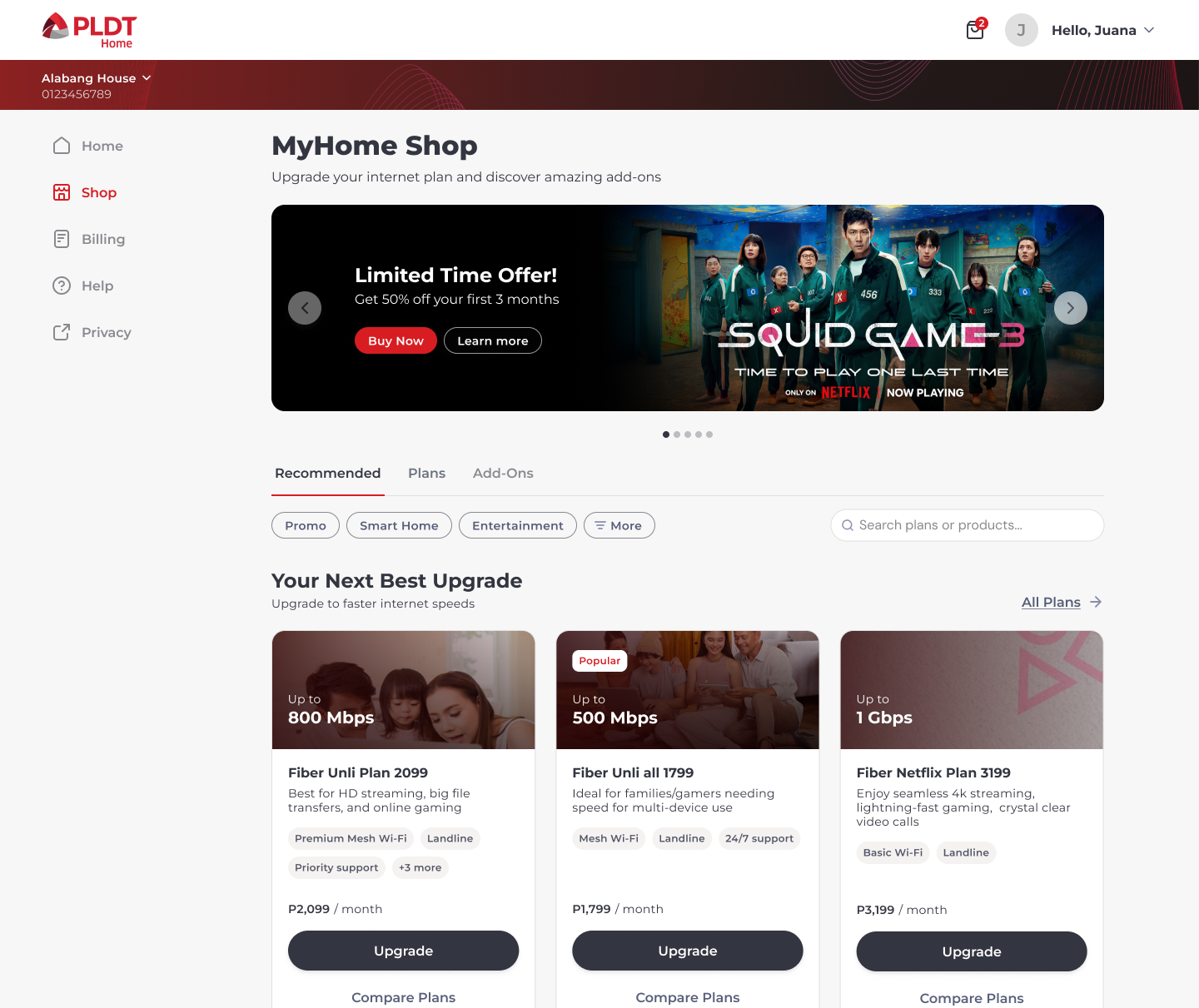The image size is (1199, 1008).
Task: Compare Plans under Fiber Unli Plan 2099
Action: click(x=404, y=997)
